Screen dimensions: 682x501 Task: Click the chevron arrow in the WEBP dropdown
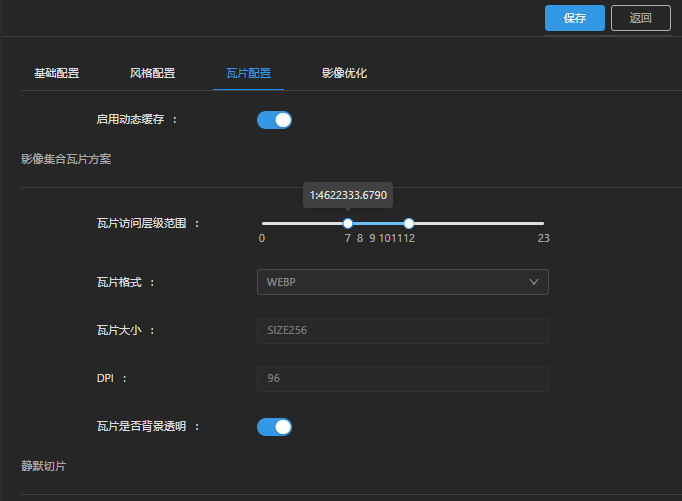[534, 282]
